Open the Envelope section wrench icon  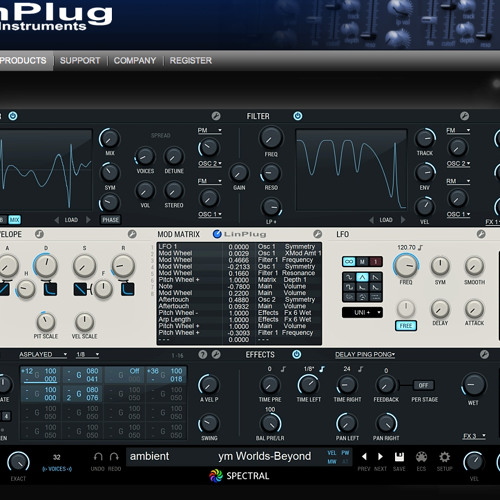point(132,234)
